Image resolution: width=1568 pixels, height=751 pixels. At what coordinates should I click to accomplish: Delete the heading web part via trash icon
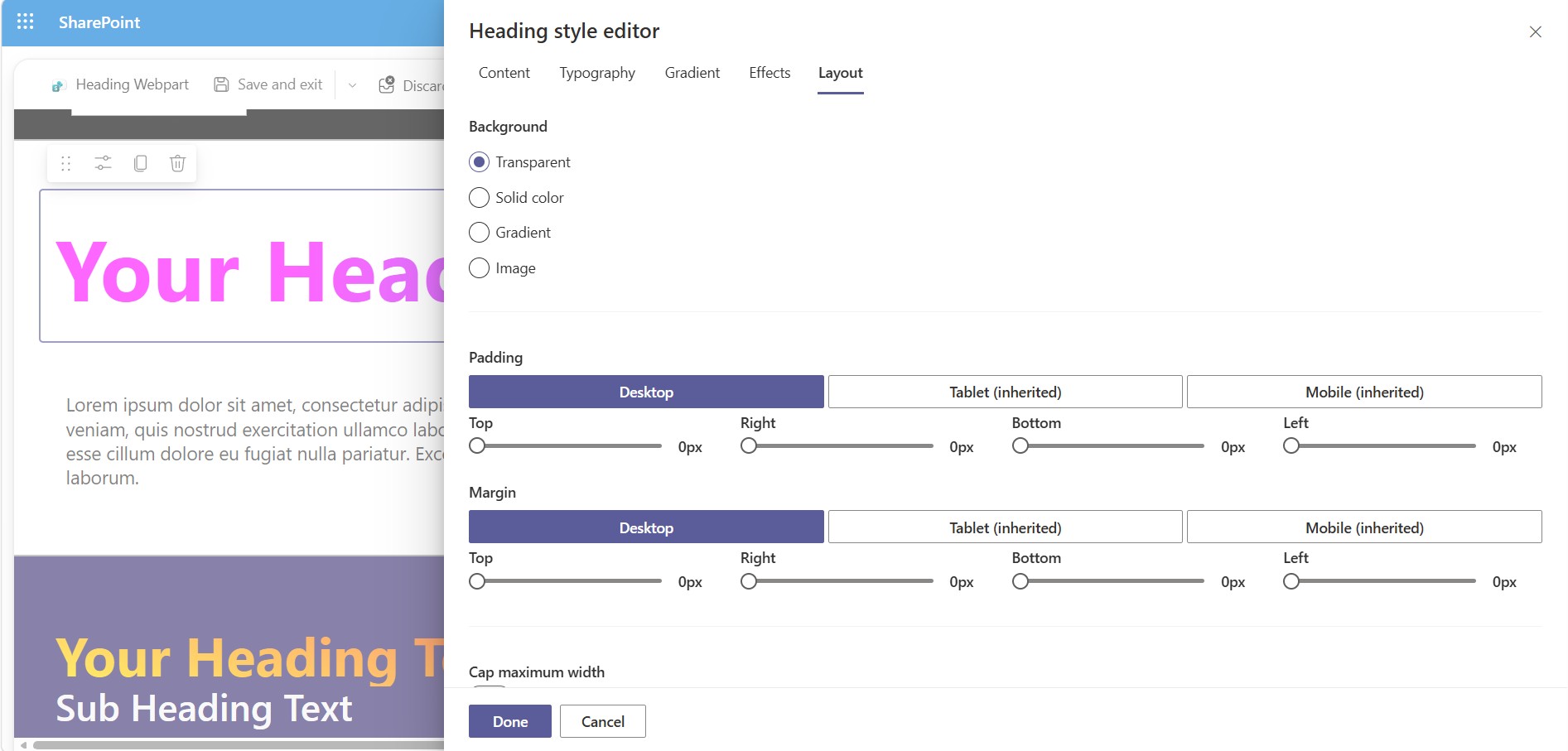click(x=177, y=163)
